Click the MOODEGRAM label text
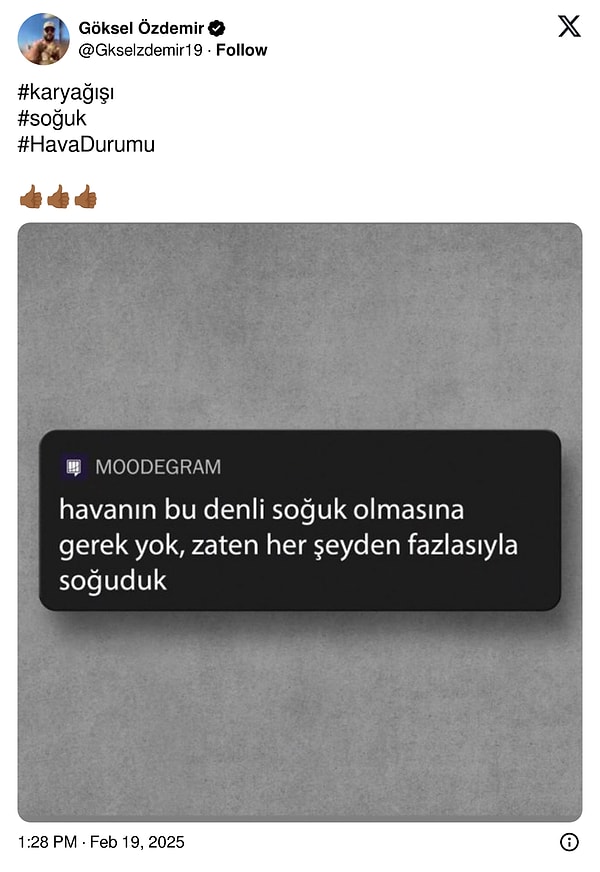The width and height of the screenshot is (600, 872). (x=158, y=467)
